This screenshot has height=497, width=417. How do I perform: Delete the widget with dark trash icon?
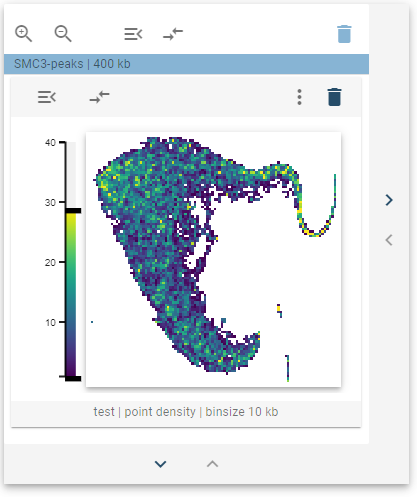coord(334,97)
